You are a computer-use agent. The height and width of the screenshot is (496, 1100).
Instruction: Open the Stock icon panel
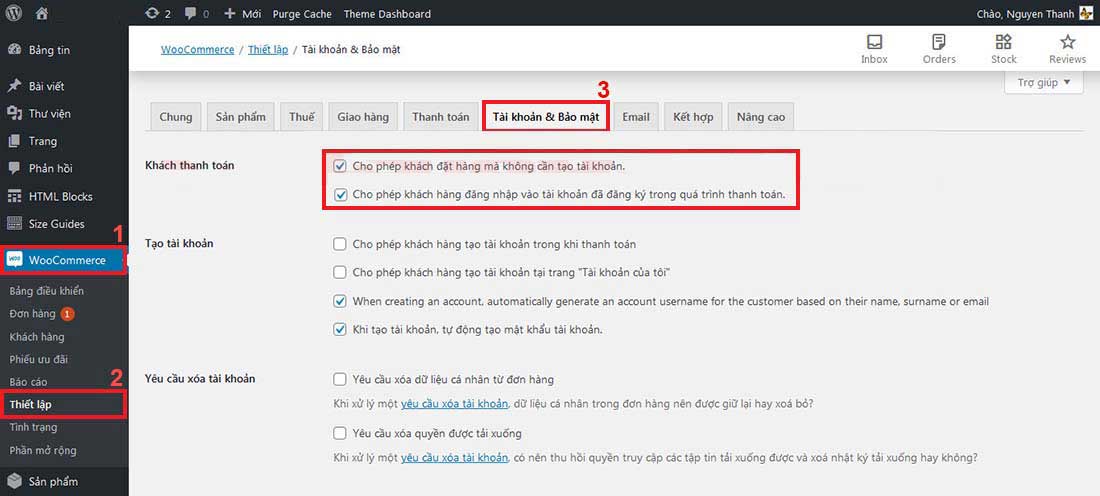[x=1003, y=41]
